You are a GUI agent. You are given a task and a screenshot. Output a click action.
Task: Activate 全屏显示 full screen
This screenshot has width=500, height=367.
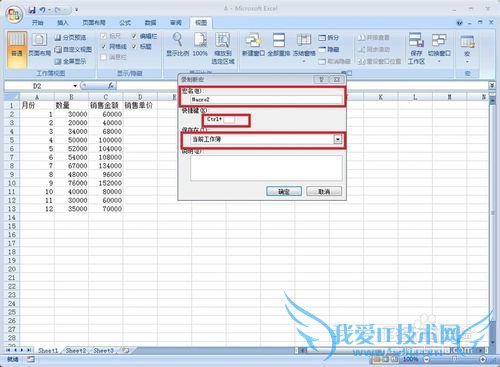(x=70, y=61)
